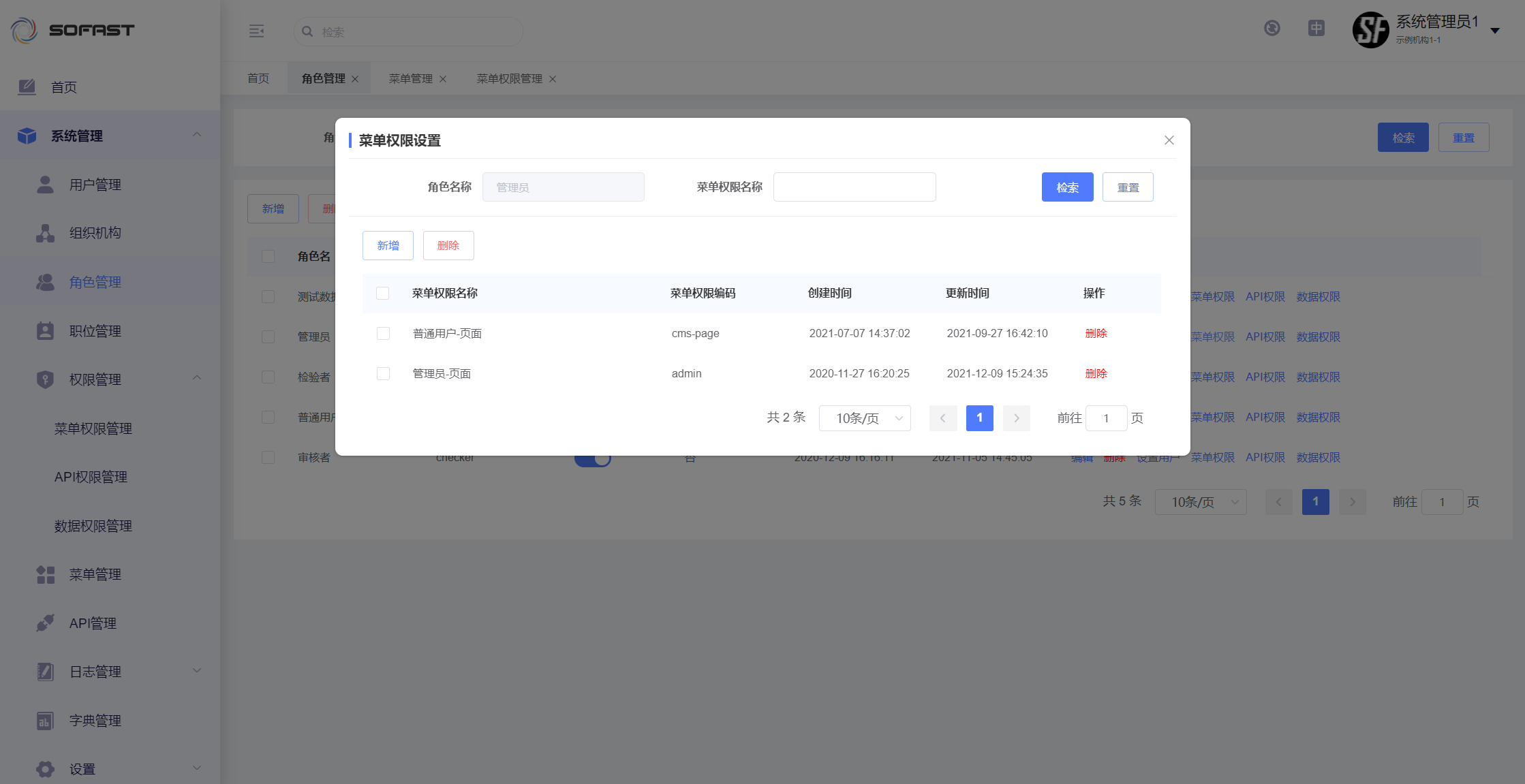
Task: Check the 普通用户-页面 row checkbox
Action: [x=383, y=333]
